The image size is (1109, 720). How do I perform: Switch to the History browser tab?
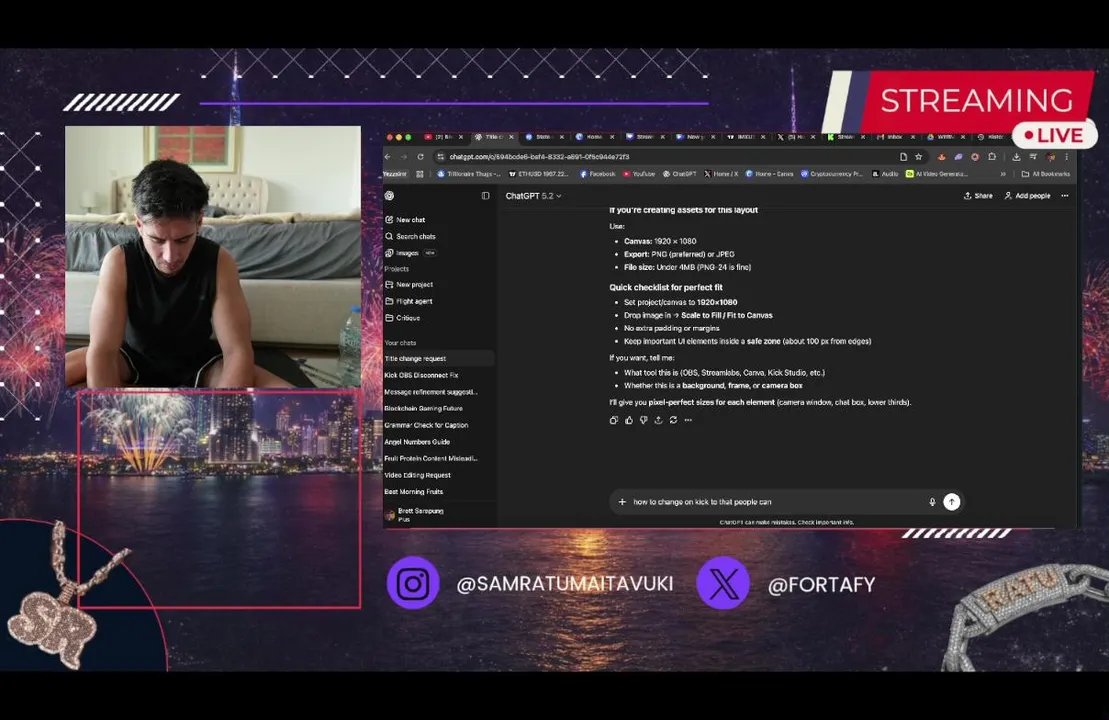[992, 137]
